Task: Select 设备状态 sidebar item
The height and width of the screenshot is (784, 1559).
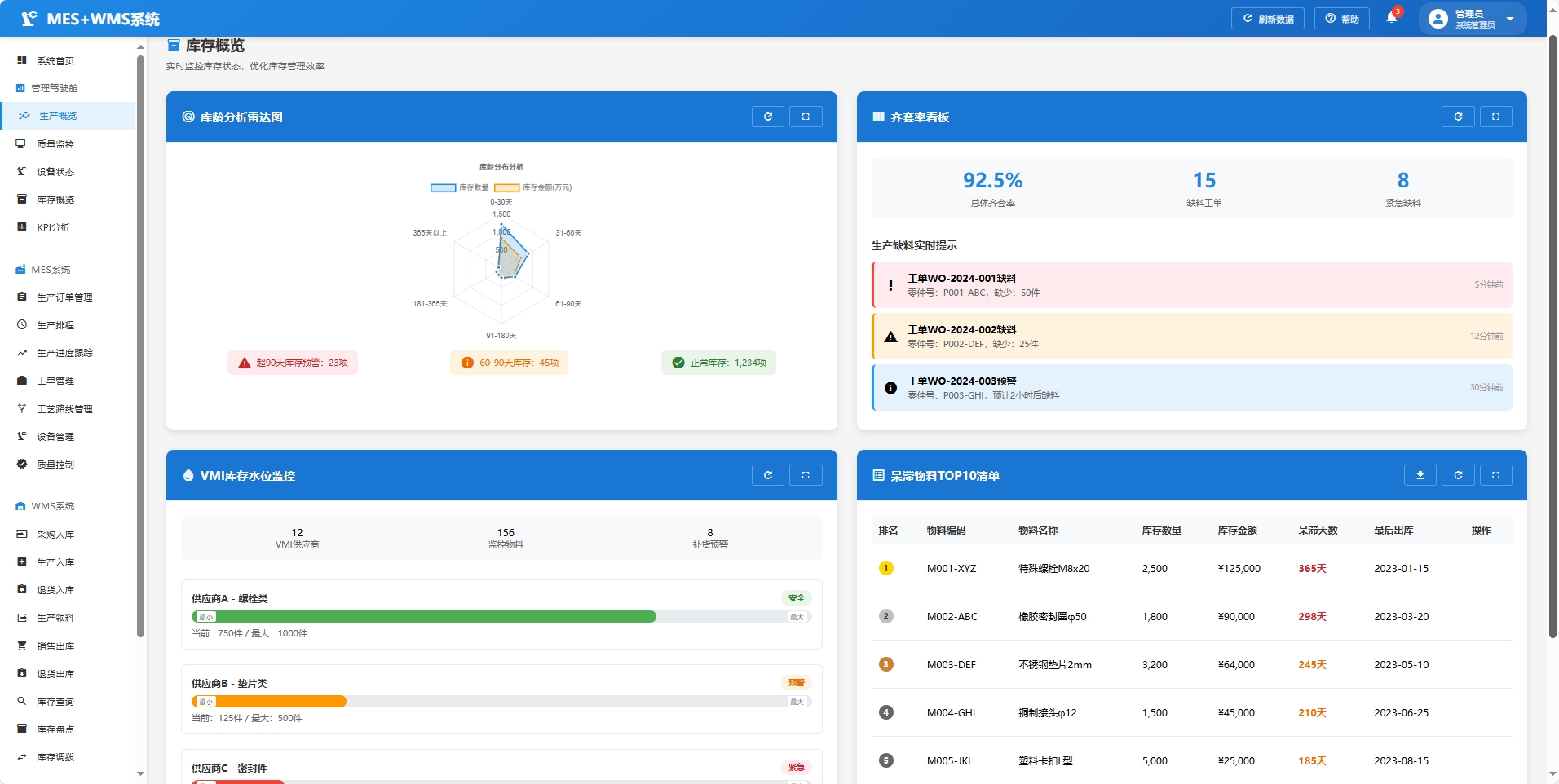Action: tap(55, 172)
